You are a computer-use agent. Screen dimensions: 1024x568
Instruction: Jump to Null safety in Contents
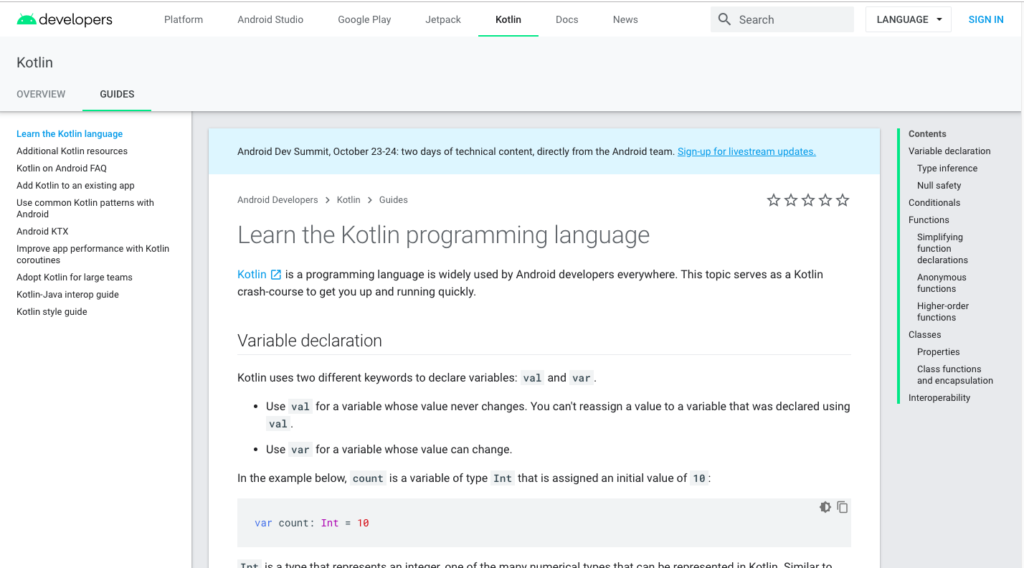point(938,185)
